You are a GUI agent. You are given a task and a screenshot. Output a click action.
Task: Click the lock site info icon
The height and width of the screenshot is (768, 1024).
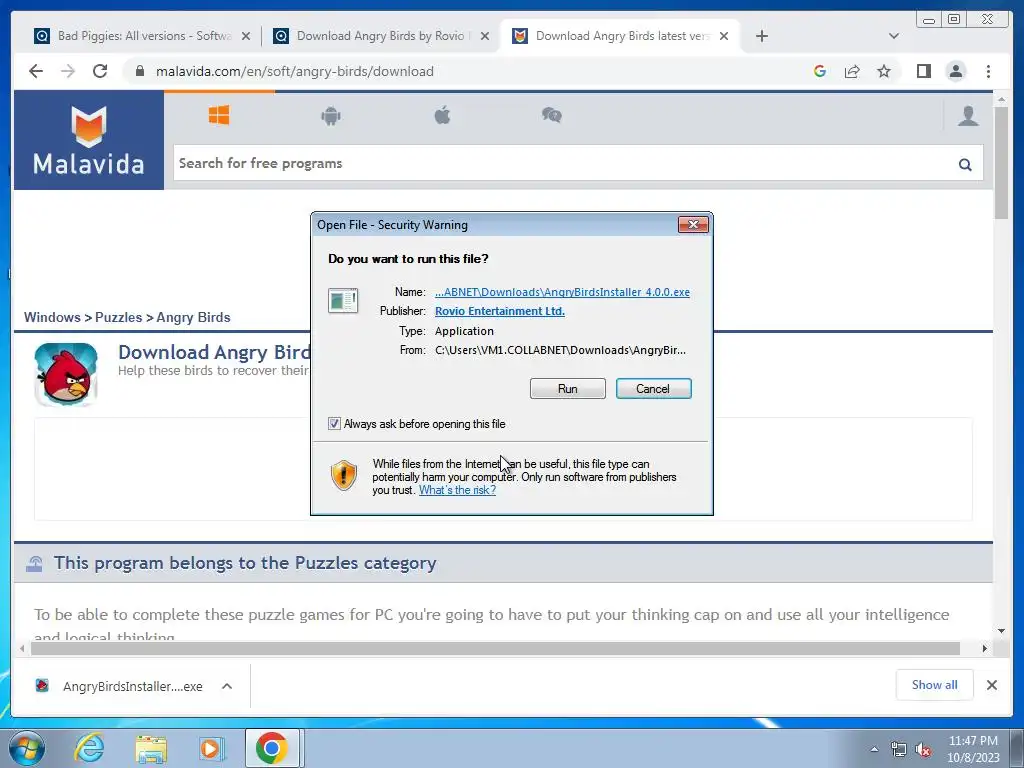[139, 71]
